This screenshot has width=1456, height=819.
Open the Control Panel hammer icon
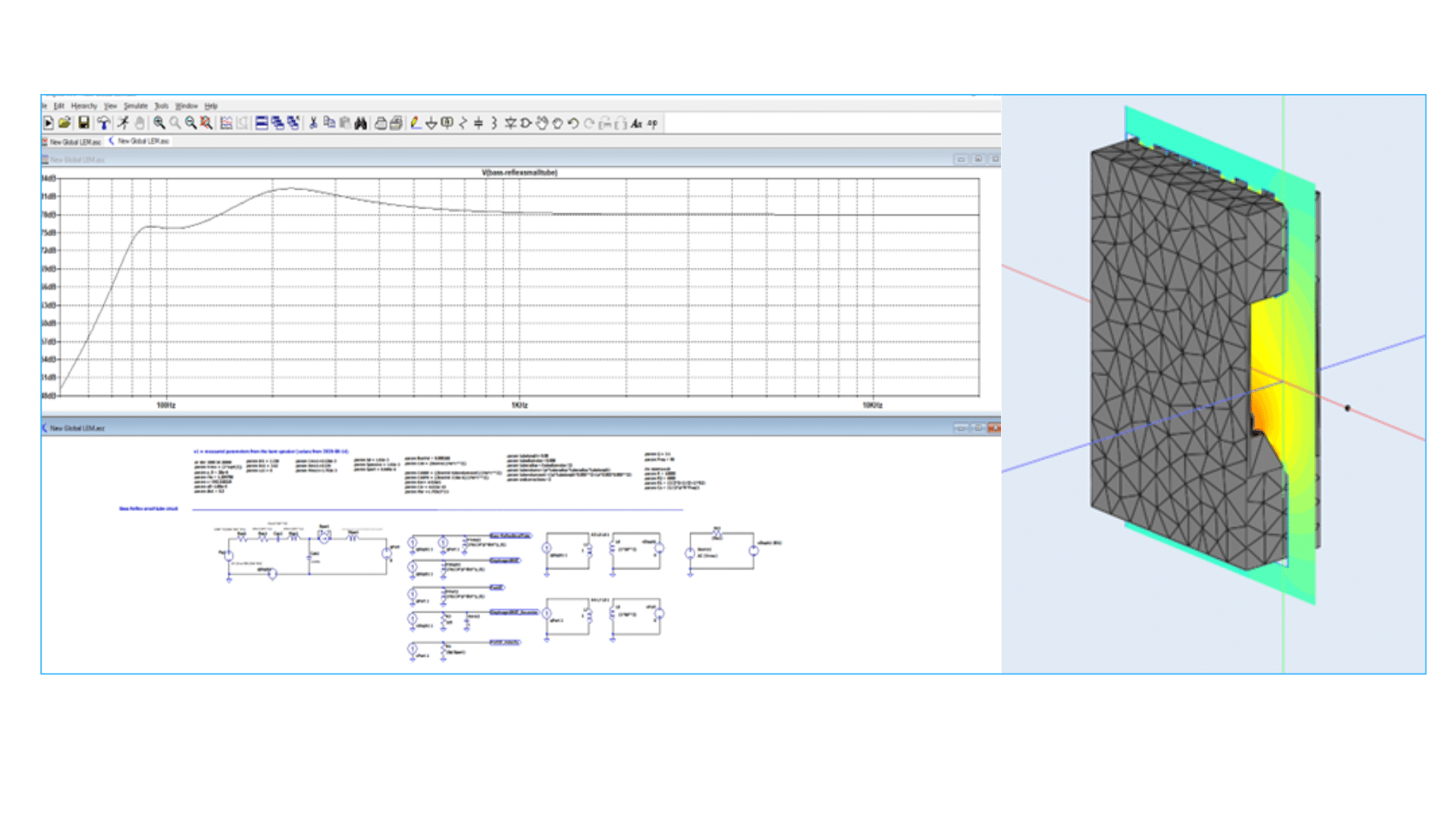104,123
